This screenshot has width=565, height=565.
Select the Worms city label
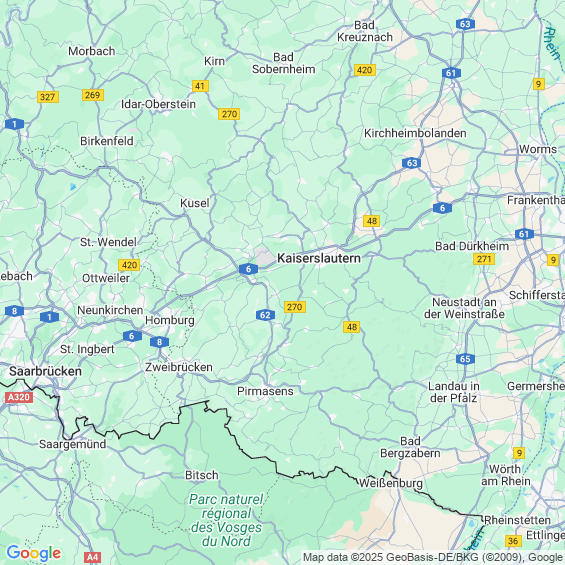(538, 149)
